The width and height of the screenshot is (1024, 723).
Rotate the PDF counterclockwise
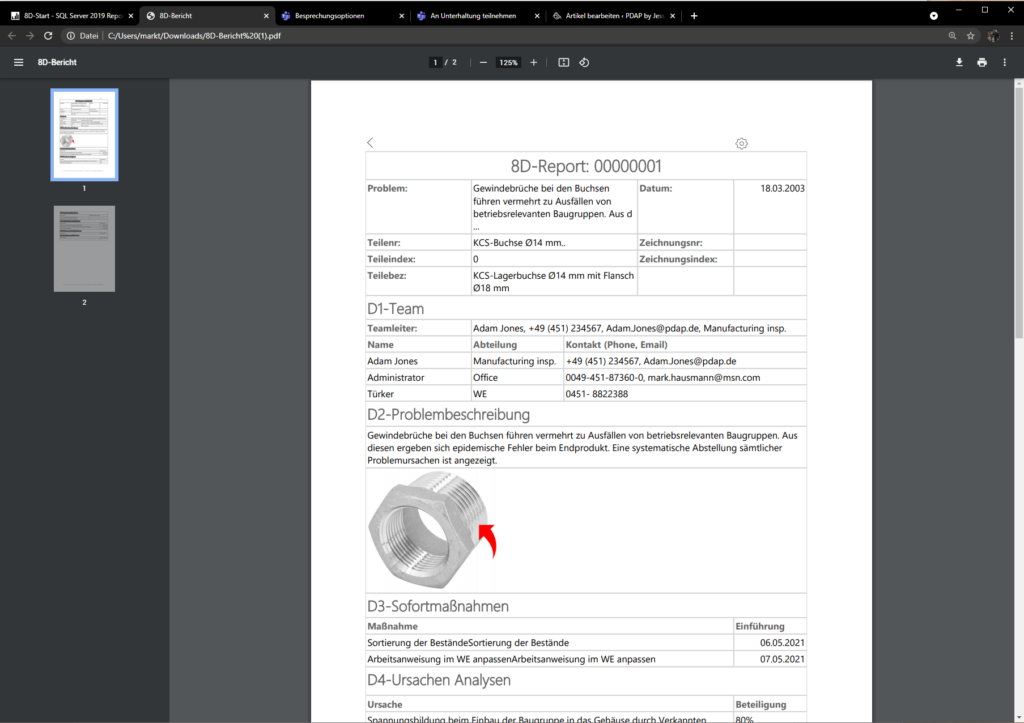point(584,63)
